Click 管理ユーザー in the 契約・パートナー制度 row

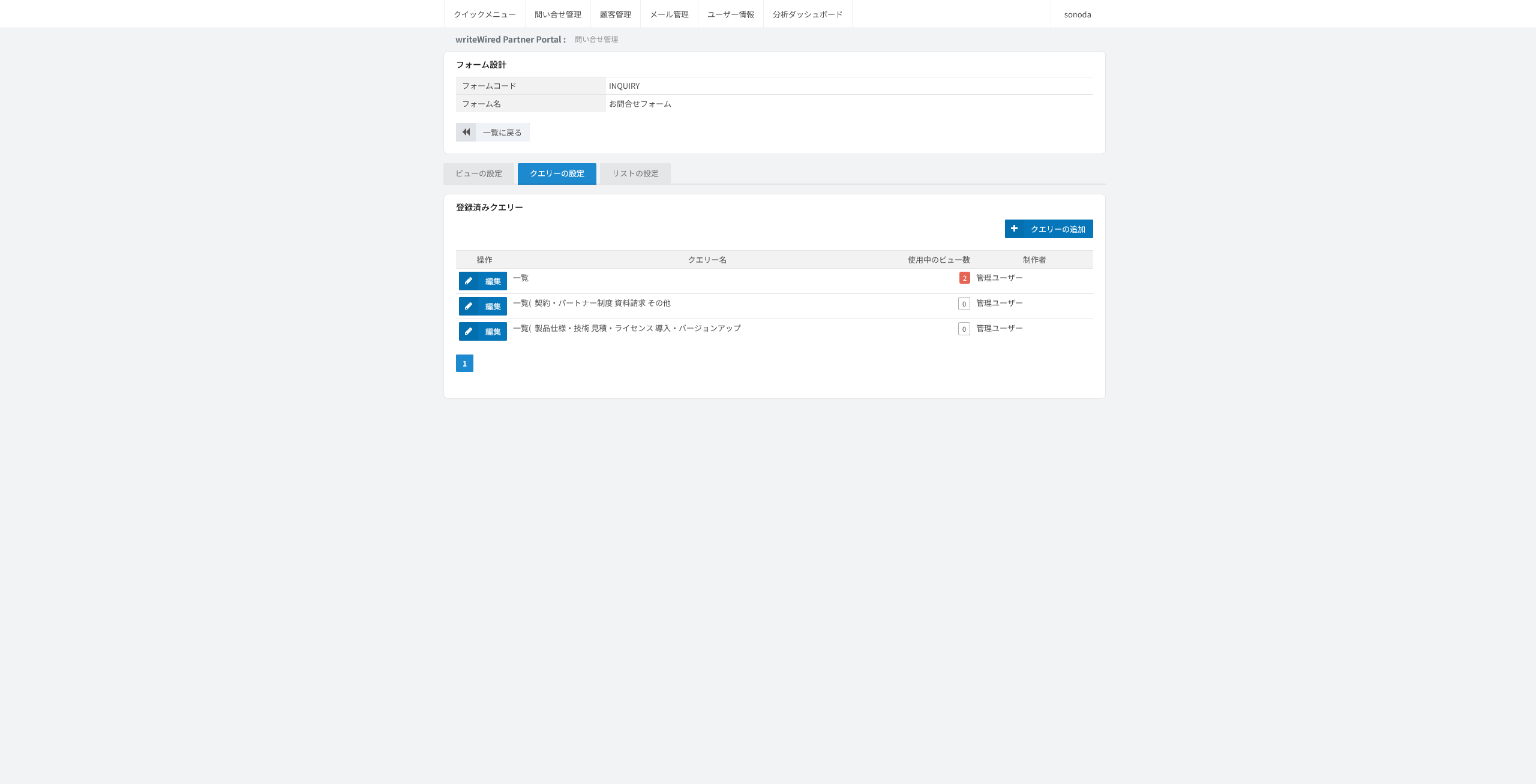1000,303
